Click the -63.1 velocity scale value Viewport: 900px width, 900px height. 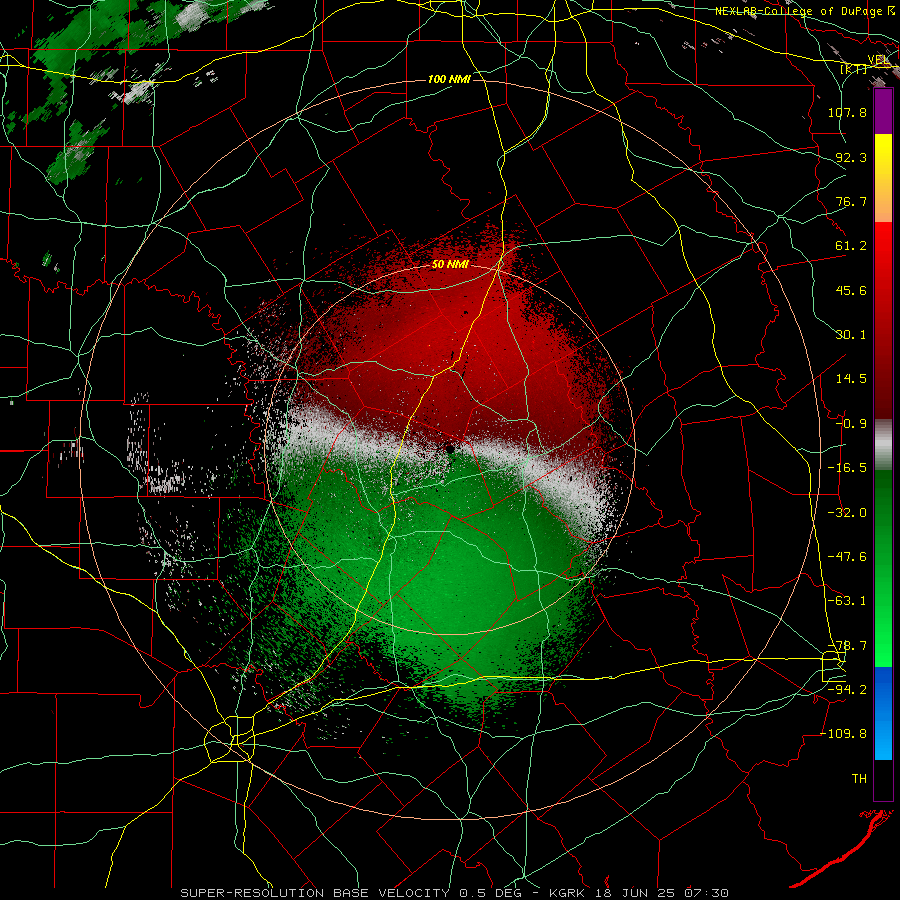click(x=847, y=601)
